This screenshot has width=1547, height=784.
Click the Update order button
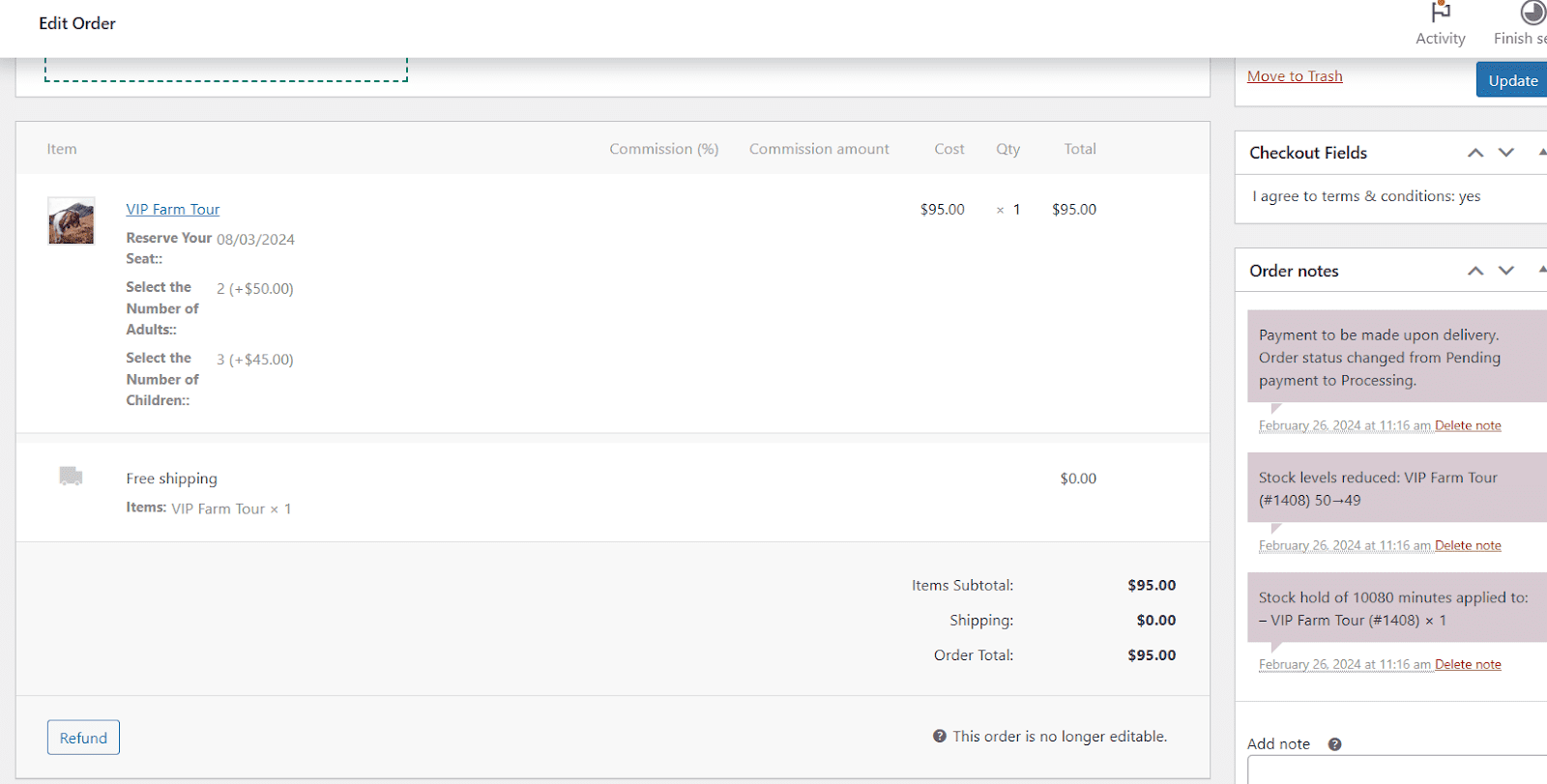click(x=1512, y=80)
